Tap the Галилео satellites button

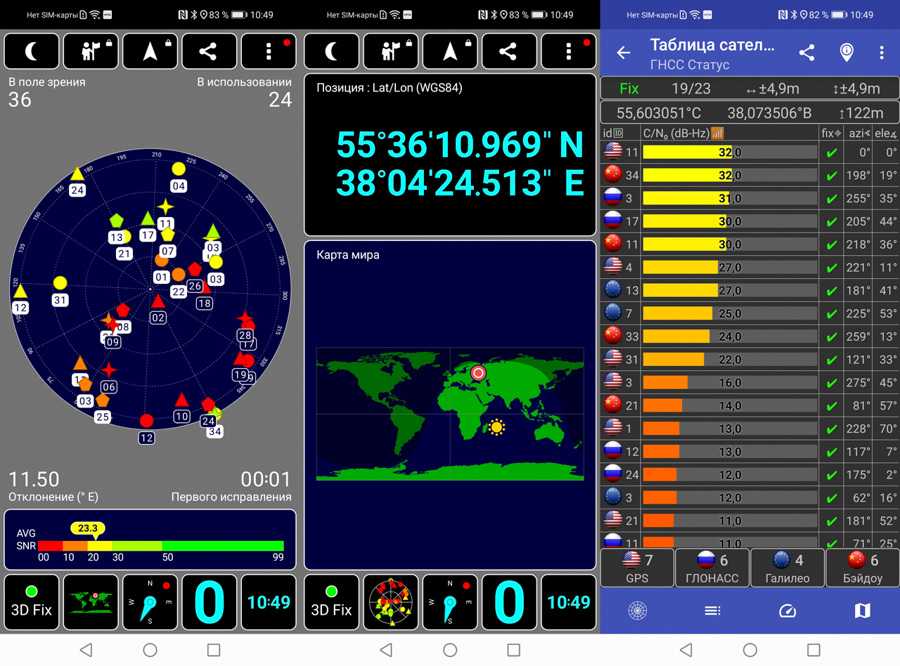(x=786, y=567)
